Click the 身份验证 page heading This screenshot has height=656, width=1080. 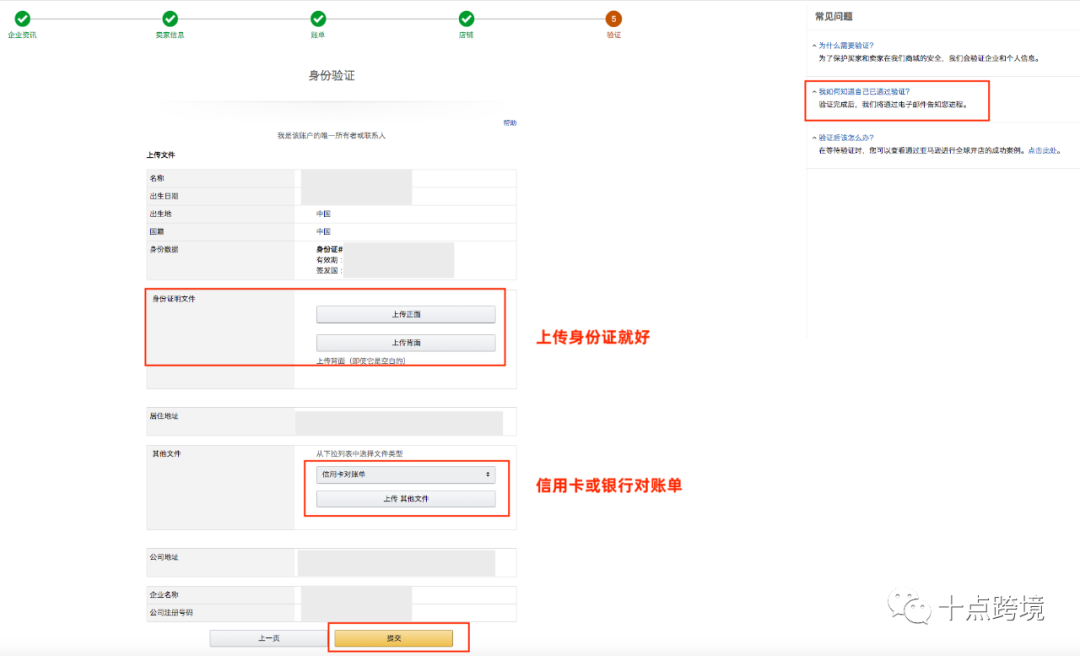pos(331,76)
